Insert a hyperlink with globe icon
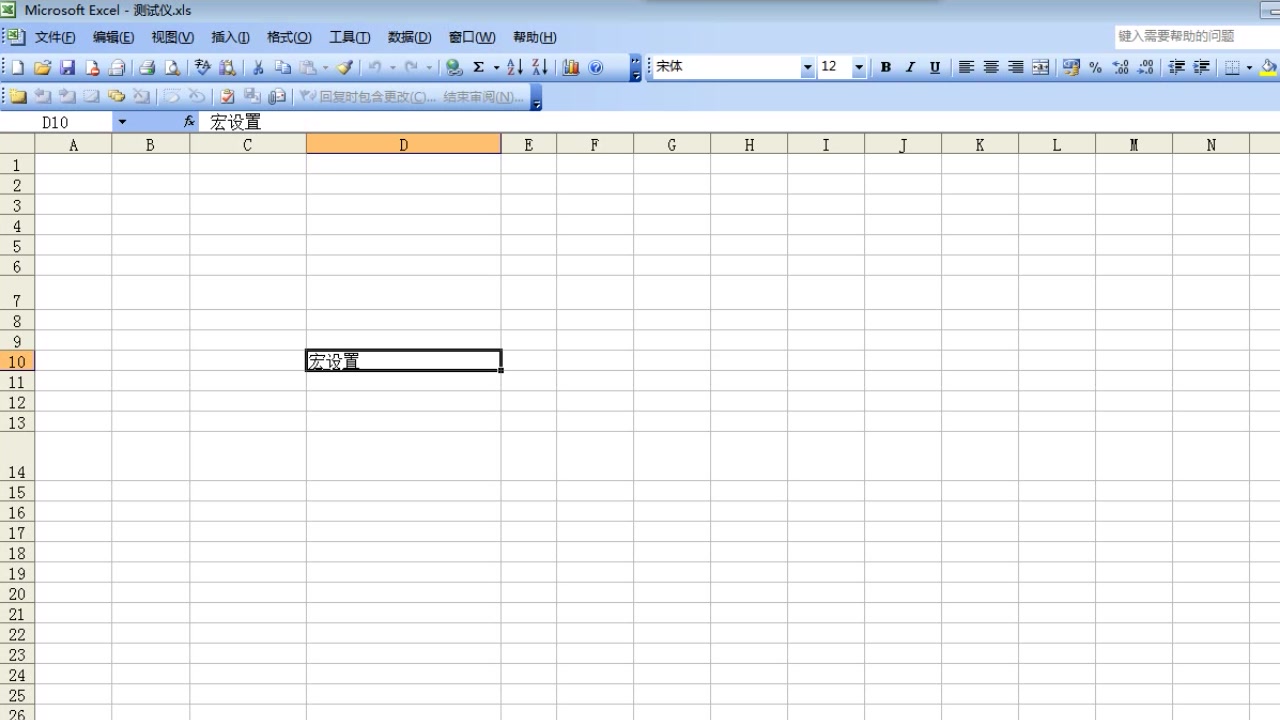 click(454, 68)
